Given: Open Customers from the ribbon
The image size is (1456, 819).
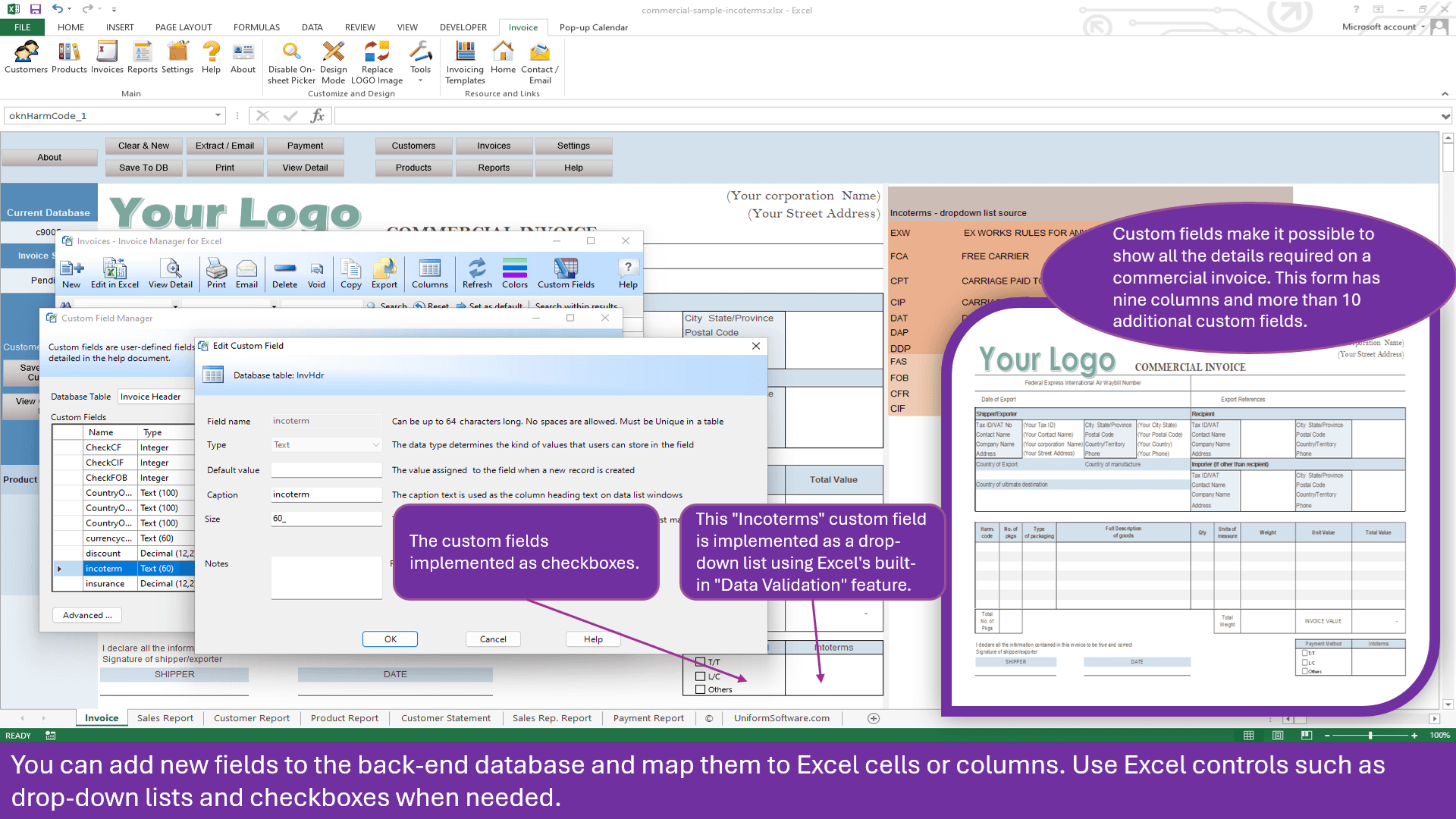Looking at the screenshot, I should click(26, 58).
